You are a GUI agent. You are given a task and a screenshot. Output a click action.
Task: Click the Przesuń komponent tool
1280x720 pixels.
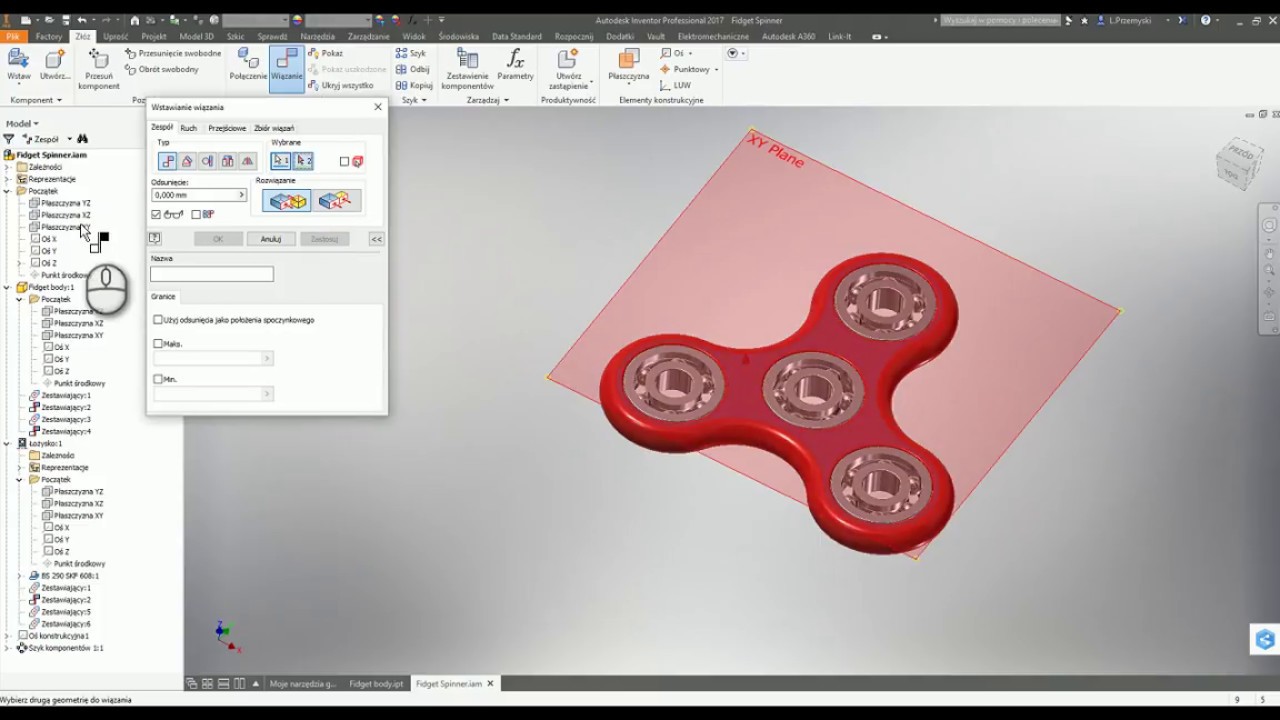click(x=99, y=69)
